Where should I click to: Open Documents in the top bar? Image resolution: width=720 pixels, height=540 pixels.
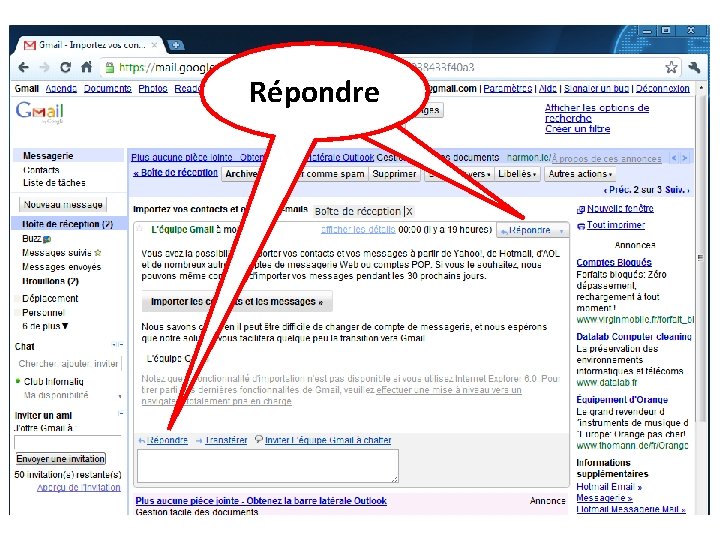point(107,89)
